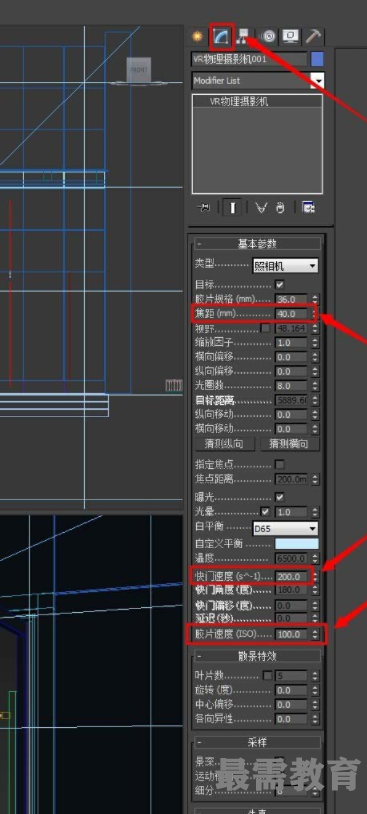Click the Pin Stack icon

(204, 208)
